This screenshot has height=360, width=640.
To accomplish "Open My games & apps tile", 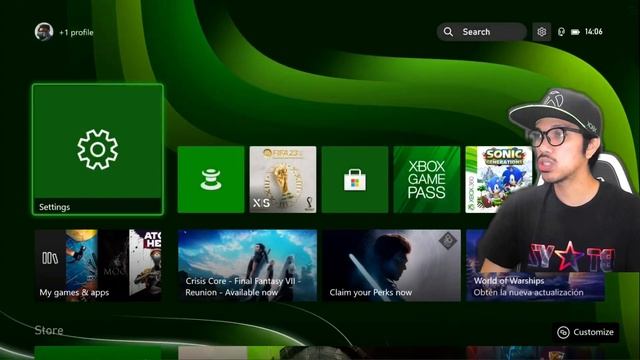I will [98, 265].
